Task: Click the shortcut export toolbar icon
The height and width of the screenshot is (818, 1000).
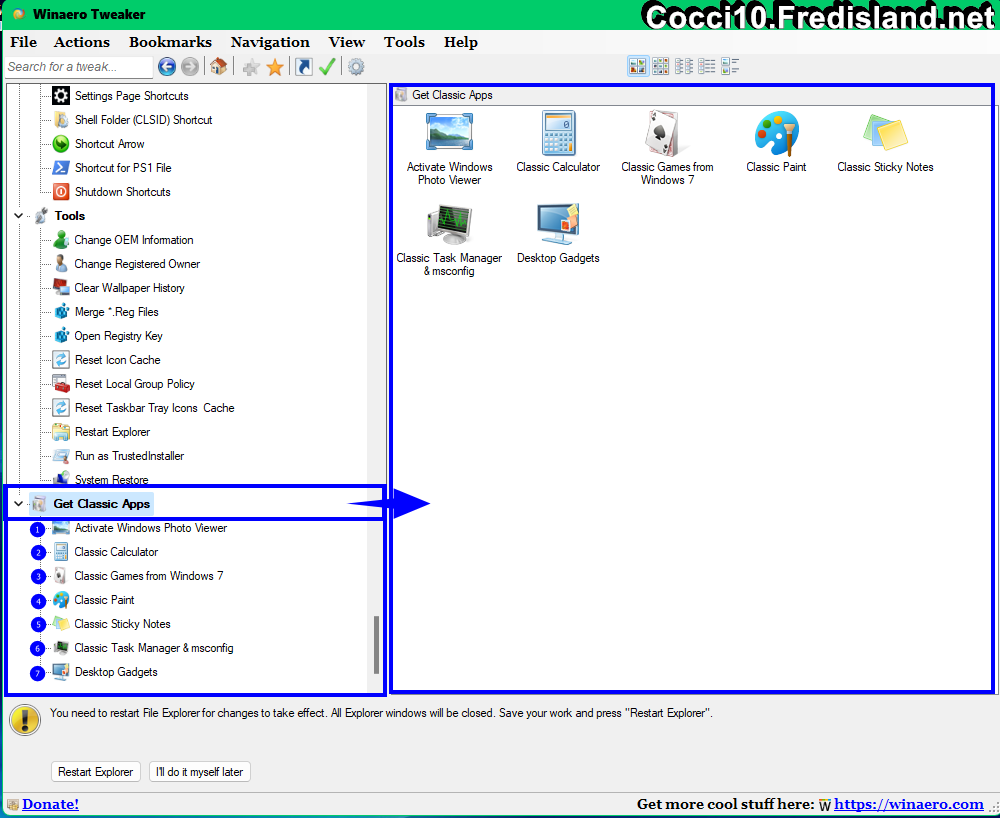Action: pyautogui.click(x=304, y=67)
